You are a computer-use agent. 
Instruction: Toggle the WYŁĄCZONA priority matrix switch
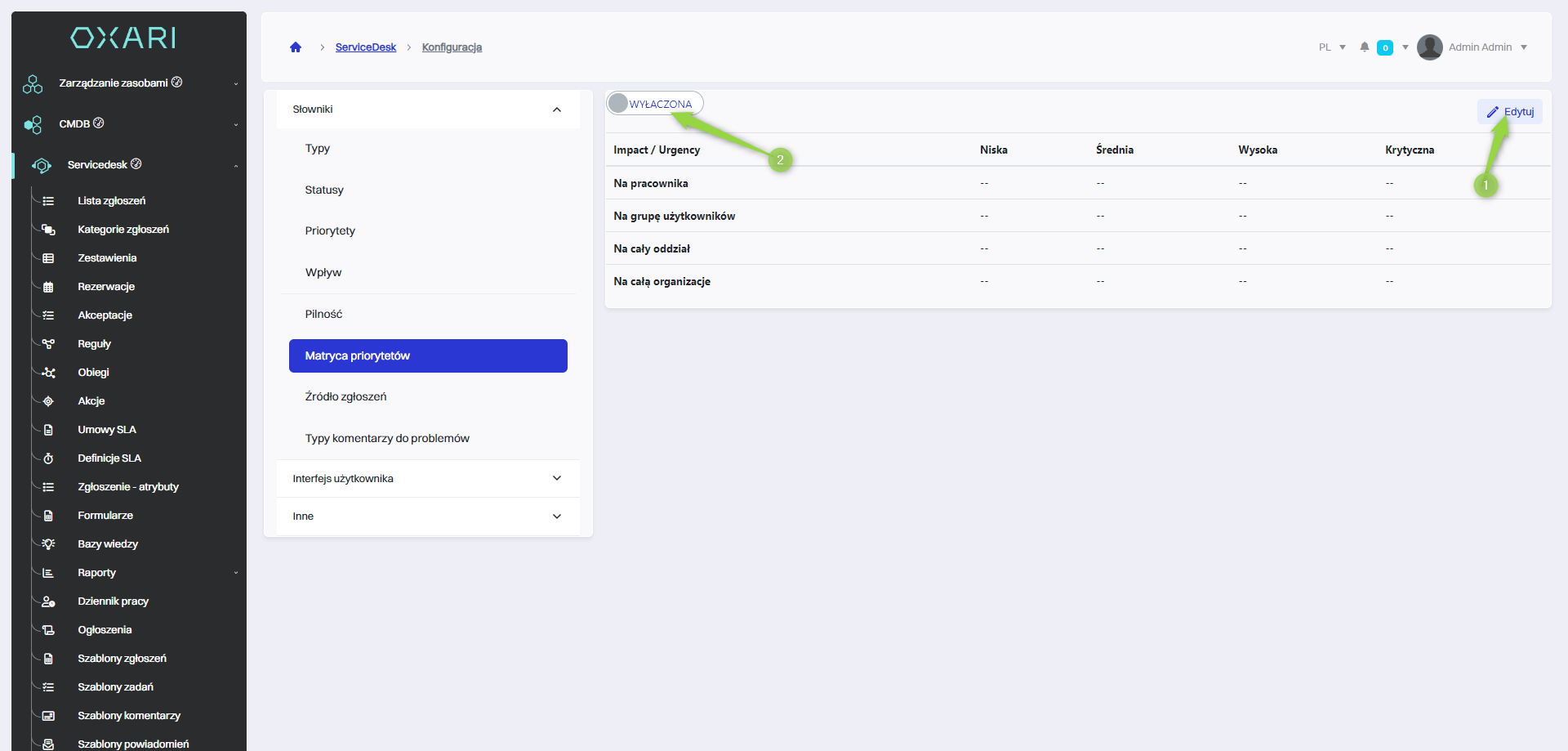tap(620, 104)
